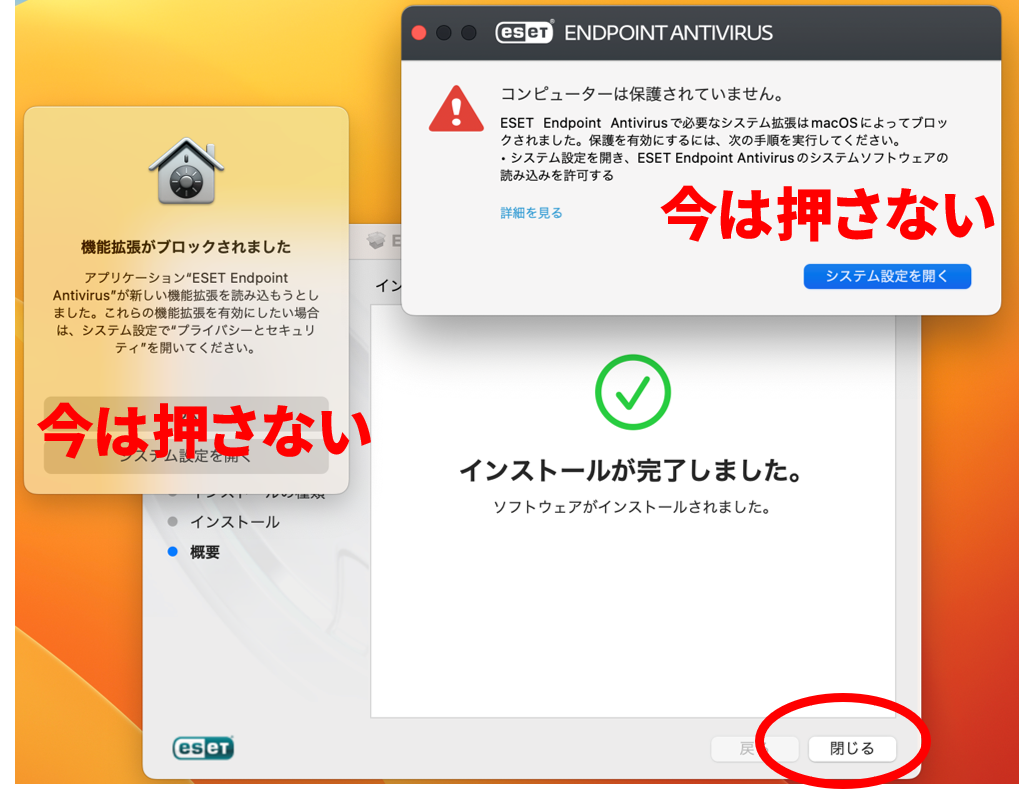This screenshot has width=1033, height=789.
Task: Click the gray bullet beside インストール
Action: click(173, 522)
